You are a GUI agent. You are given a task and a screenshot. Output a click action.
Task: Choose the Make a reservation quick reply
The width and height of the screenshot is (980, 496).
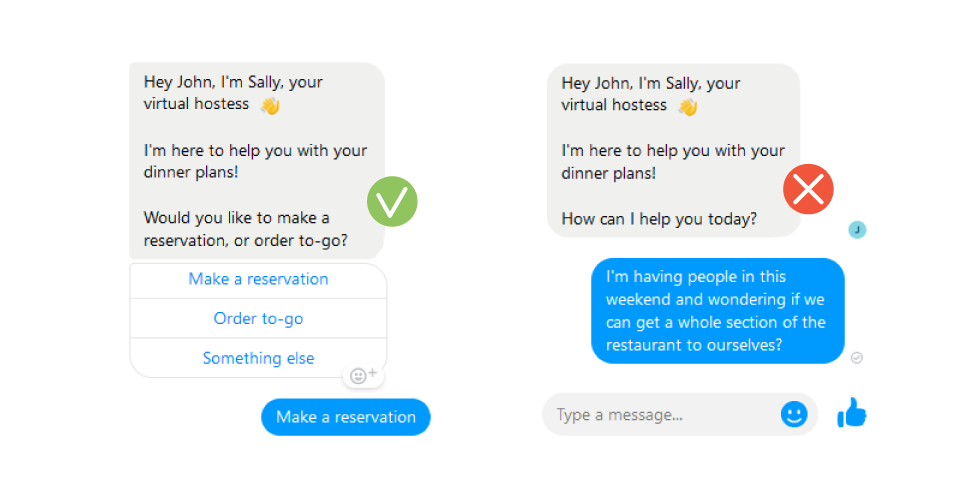pos(258,279)
